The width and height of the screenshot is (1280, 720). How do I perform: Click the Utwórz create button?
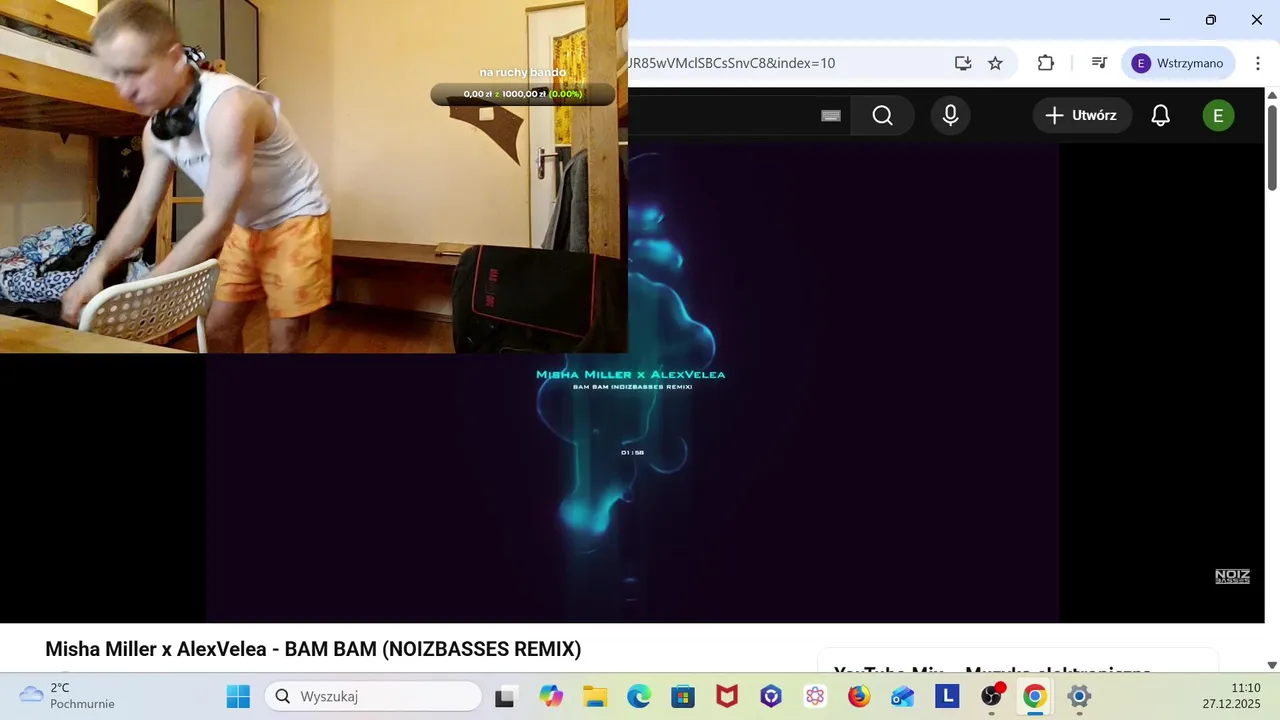coord(1082,116)
